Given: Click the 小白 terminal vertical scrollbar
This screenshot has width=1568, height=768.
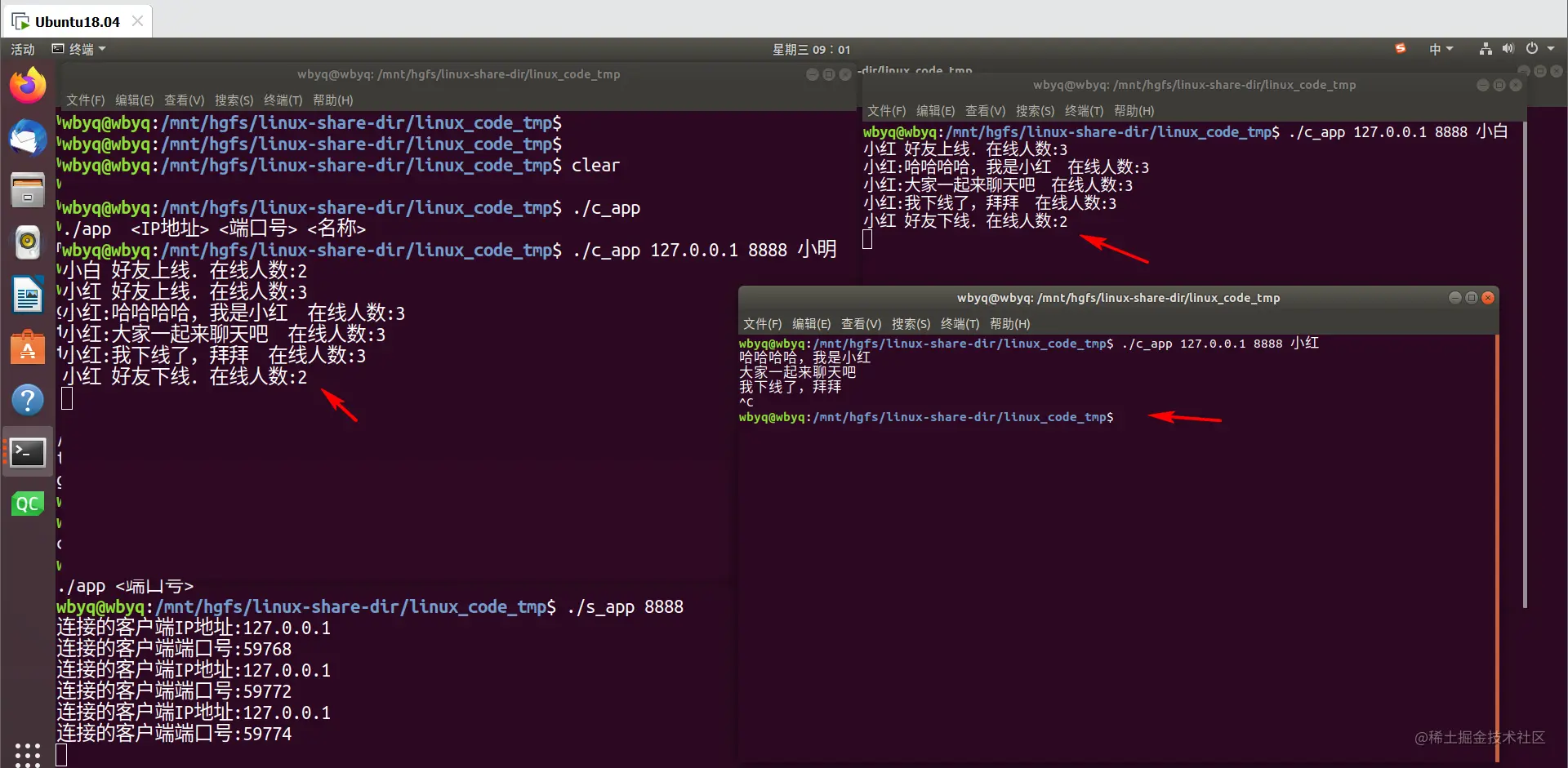Looking at the screenshot, I should (x=1524, y=365).
